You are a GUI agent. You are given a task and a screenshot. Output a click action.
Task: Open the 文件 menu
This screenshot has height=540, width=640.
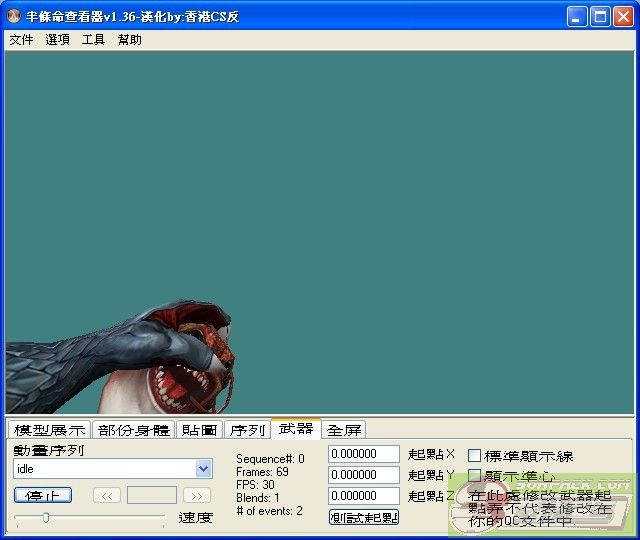[21, 40]
